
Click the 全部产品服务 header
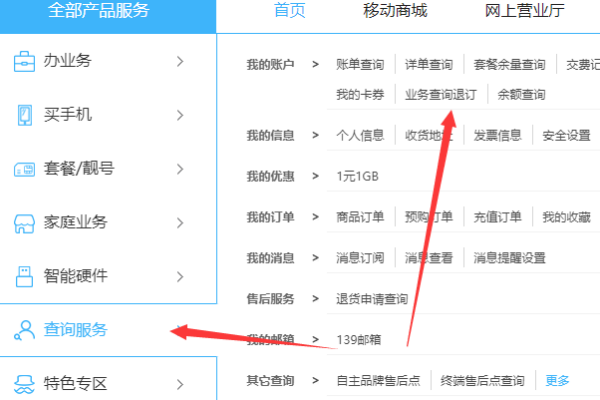tap(99, 11)
